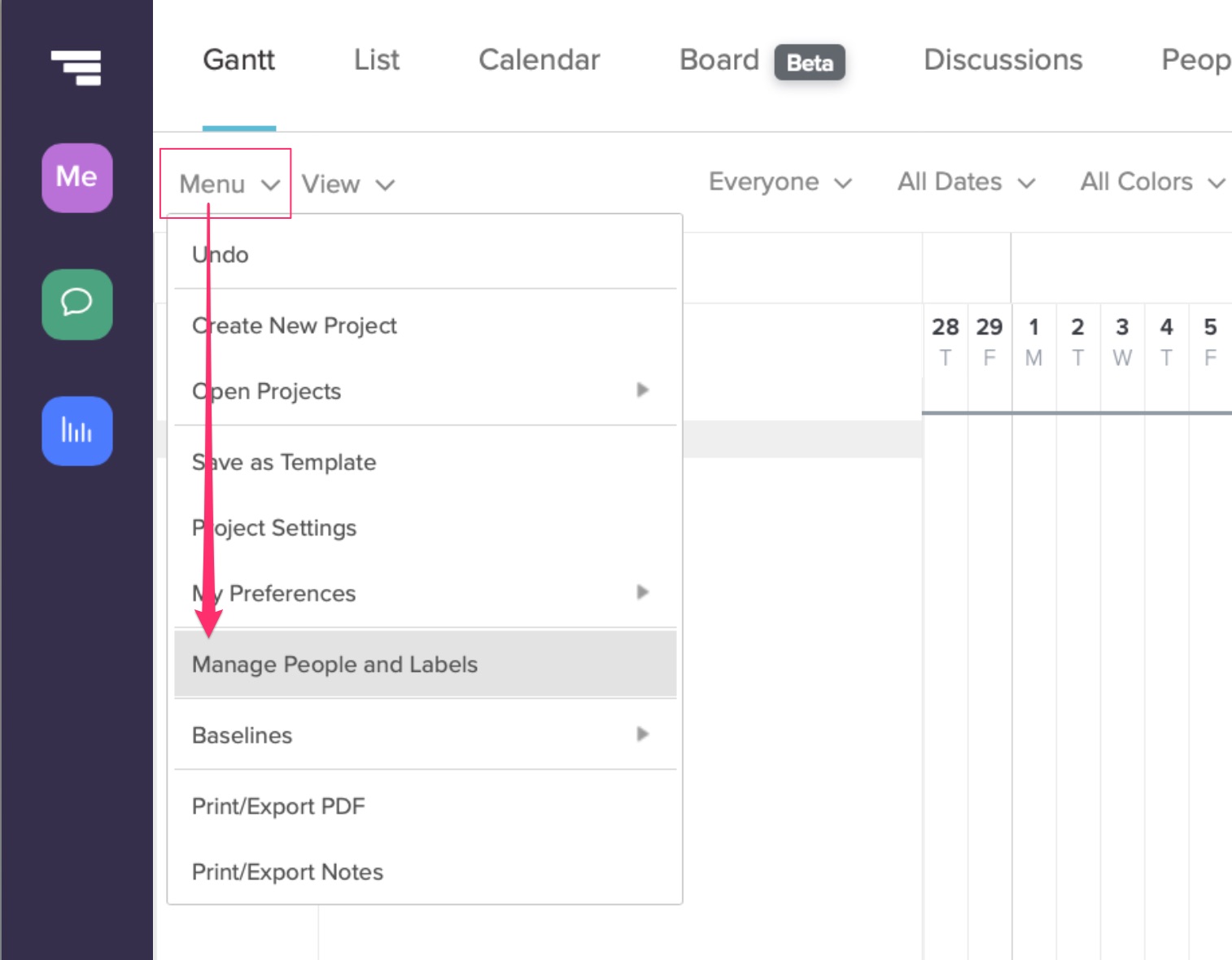This screenshot has width=1232, height=960.
Task: Open the View dropdown
Action: pos(347,184)
